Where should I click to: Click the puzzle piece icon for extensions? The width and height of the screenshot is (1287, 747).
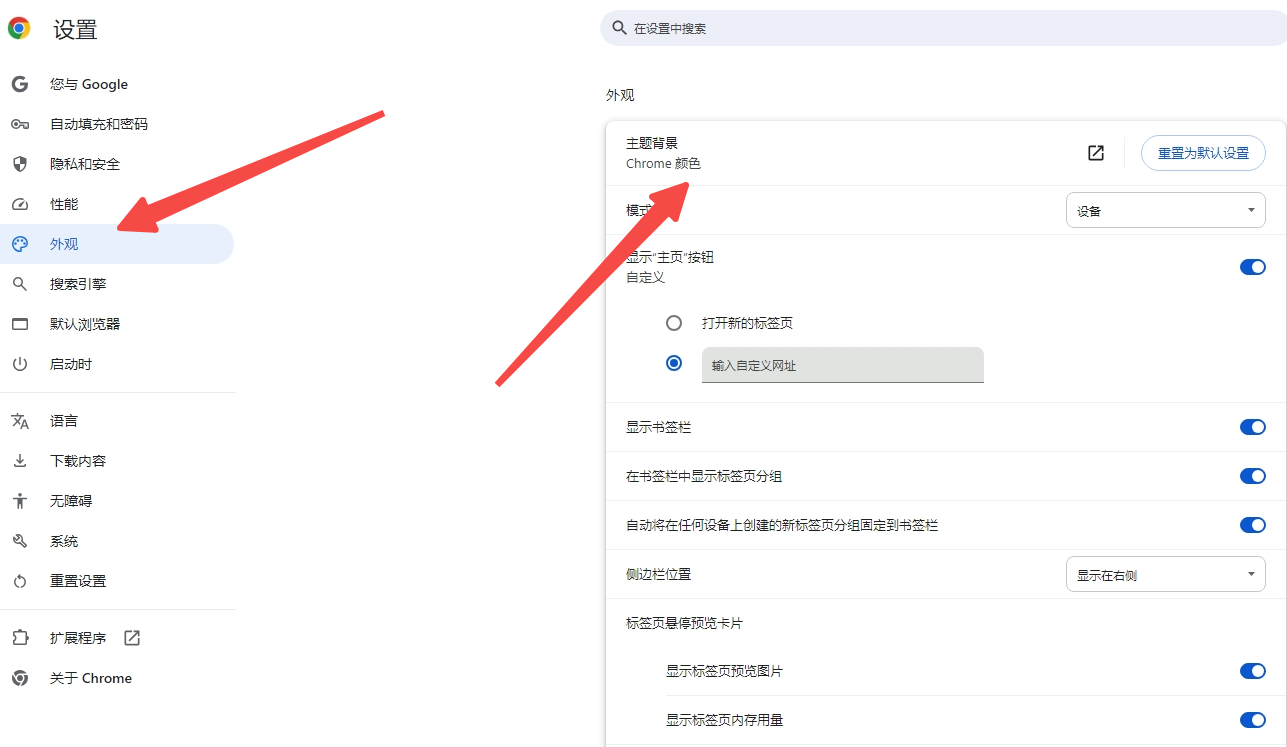click(20, 638)
